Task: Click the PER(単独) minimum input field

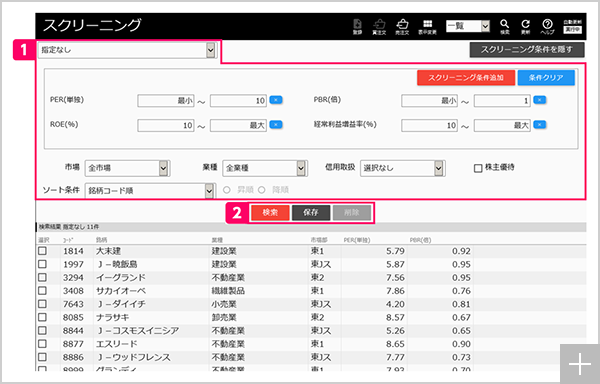Action: coord(166,101)
